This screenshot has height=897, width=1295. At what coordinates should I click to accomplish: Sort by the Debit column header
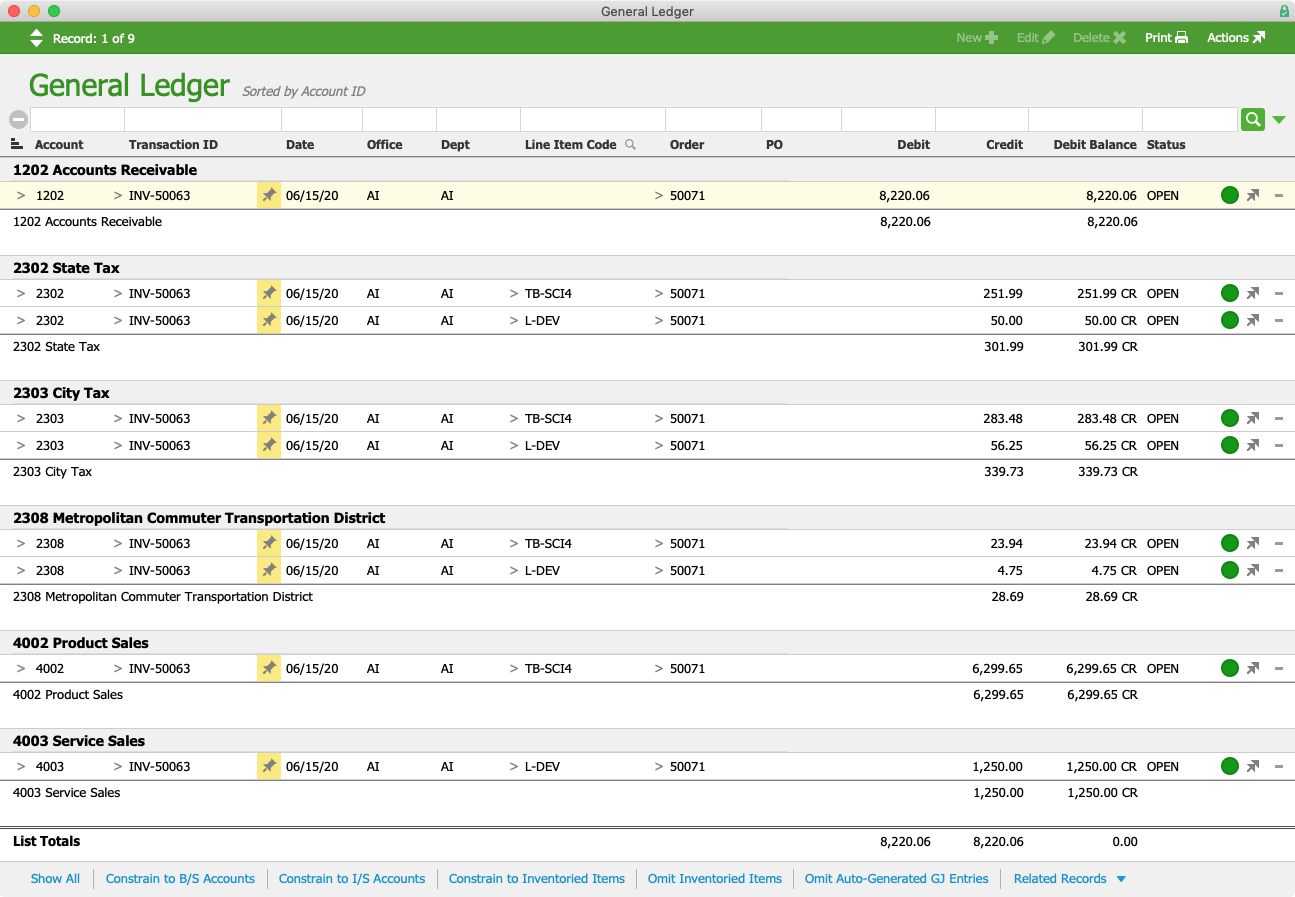(913, 145)
